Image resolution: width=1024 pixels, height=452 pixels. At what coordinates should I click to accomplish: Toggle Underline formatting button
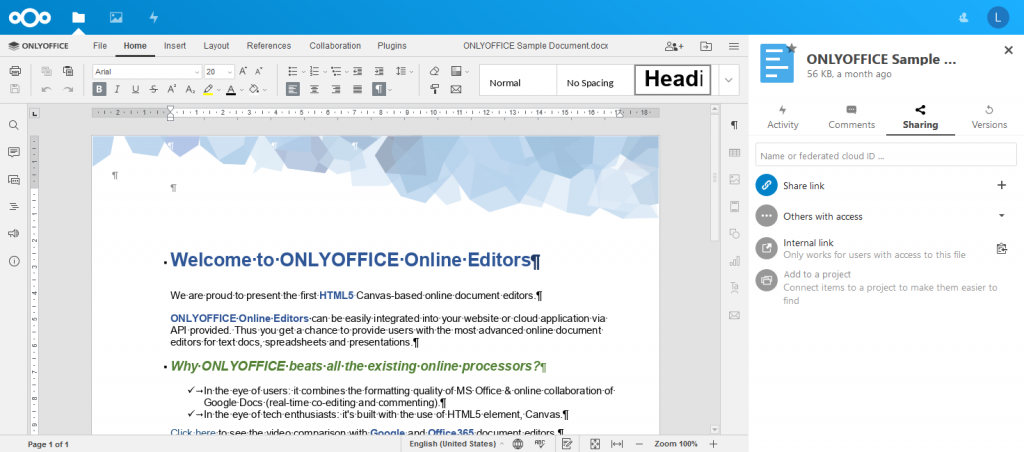[x=135, y=89]
